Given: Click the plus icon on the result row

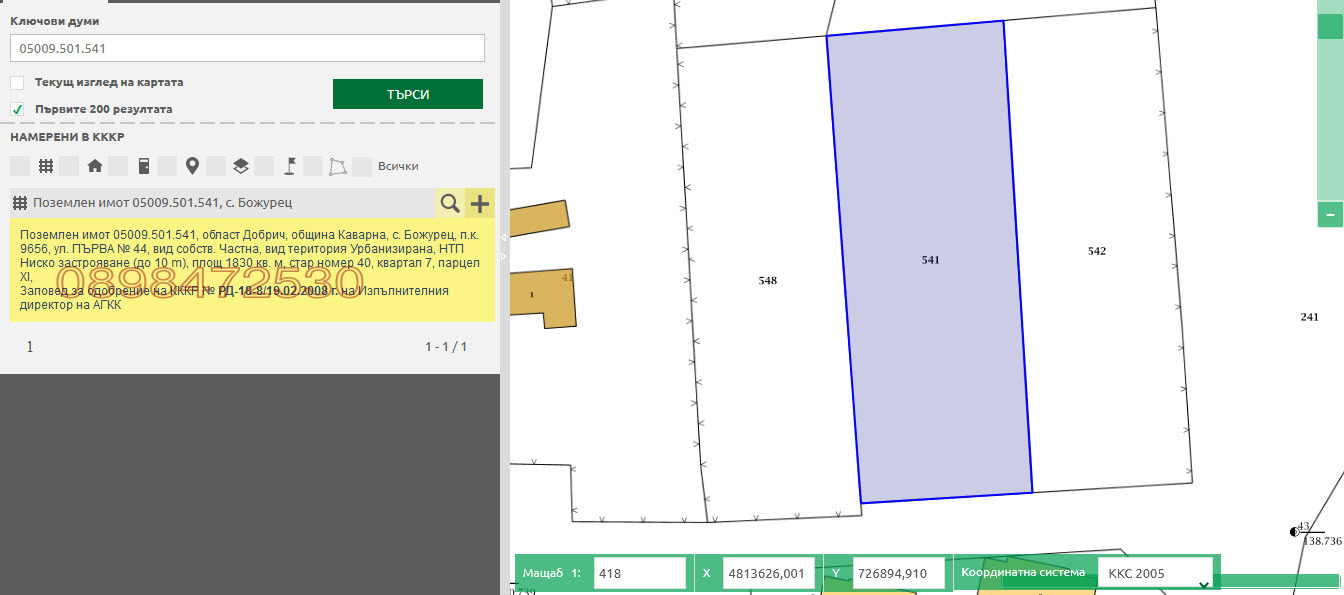Looking at the screenshot, I should point(480,203).
